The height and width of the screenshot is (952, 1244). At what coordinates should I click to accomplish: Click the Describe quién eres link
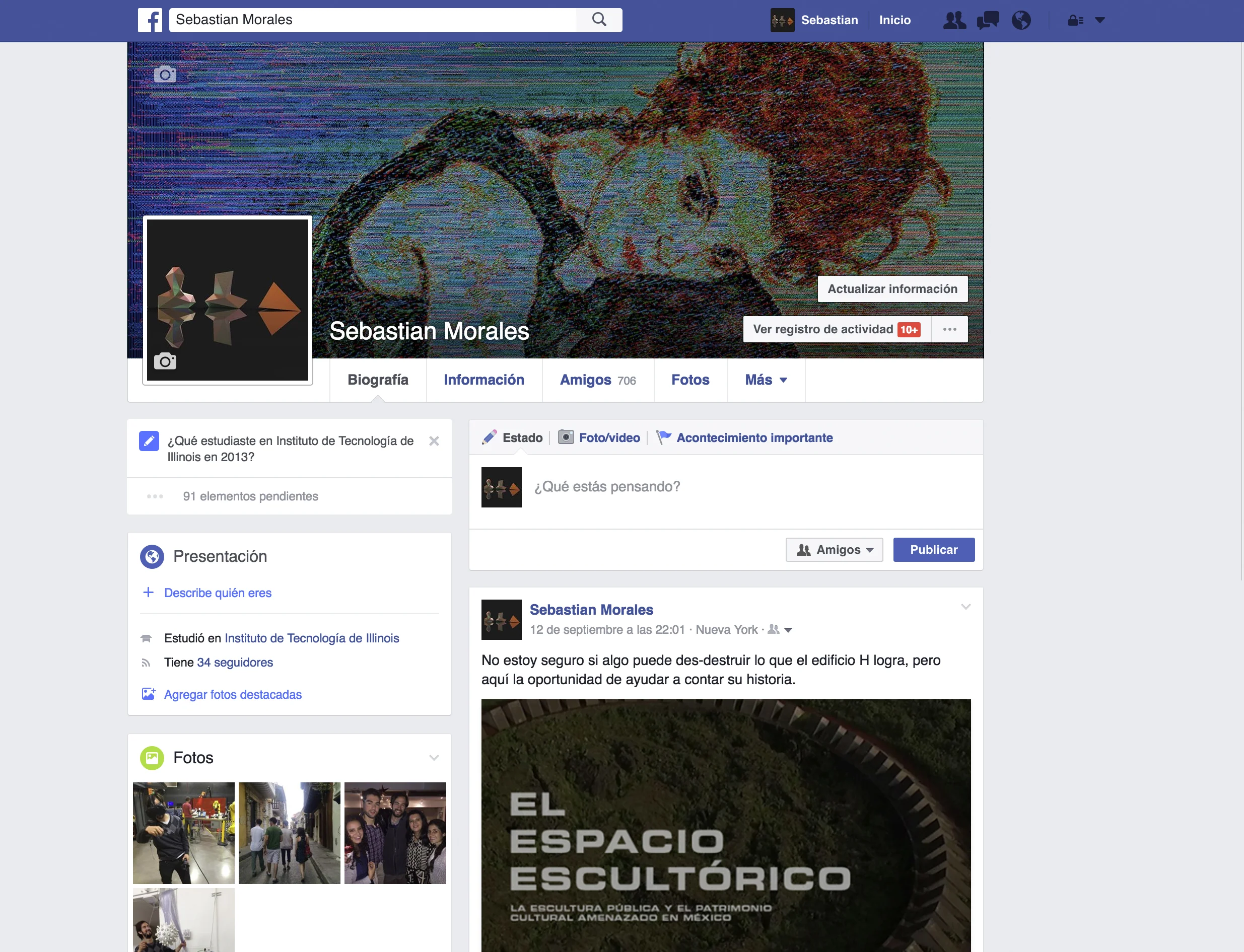(218, 593)
